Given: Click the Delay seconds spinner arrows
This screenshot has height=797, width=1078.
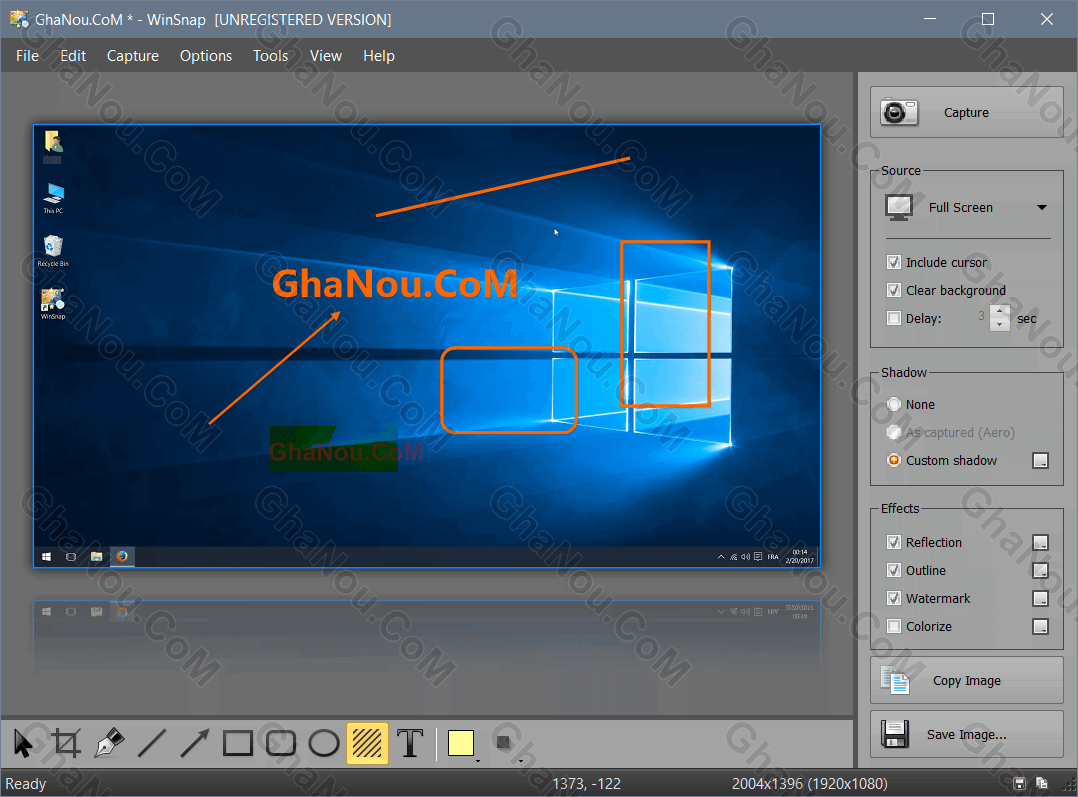Looking at the screenshot, I should pyautogui.click(x=1000, y=318).
